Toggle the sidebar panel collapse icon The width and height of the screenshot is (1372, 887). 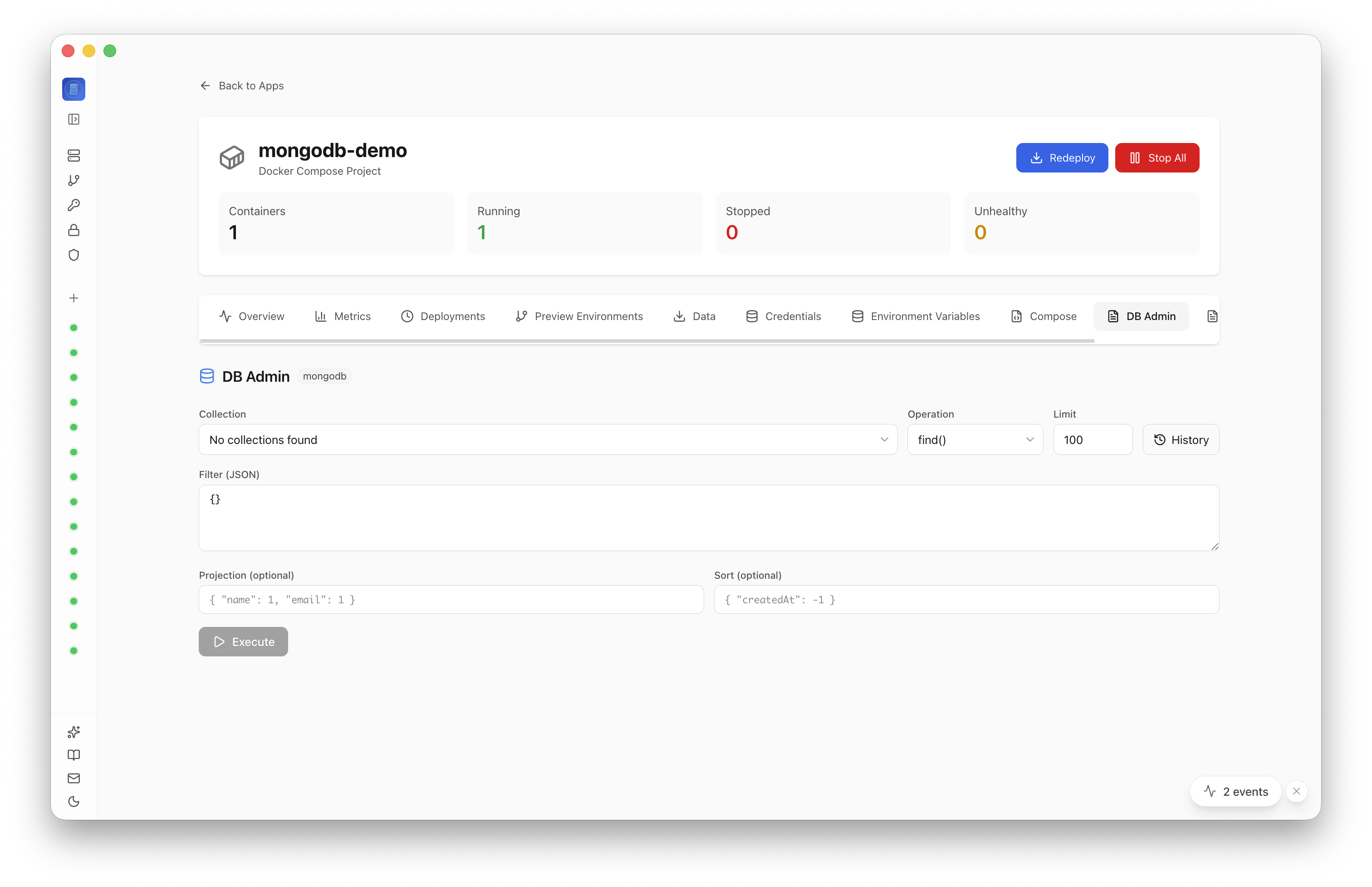[73, 119]
